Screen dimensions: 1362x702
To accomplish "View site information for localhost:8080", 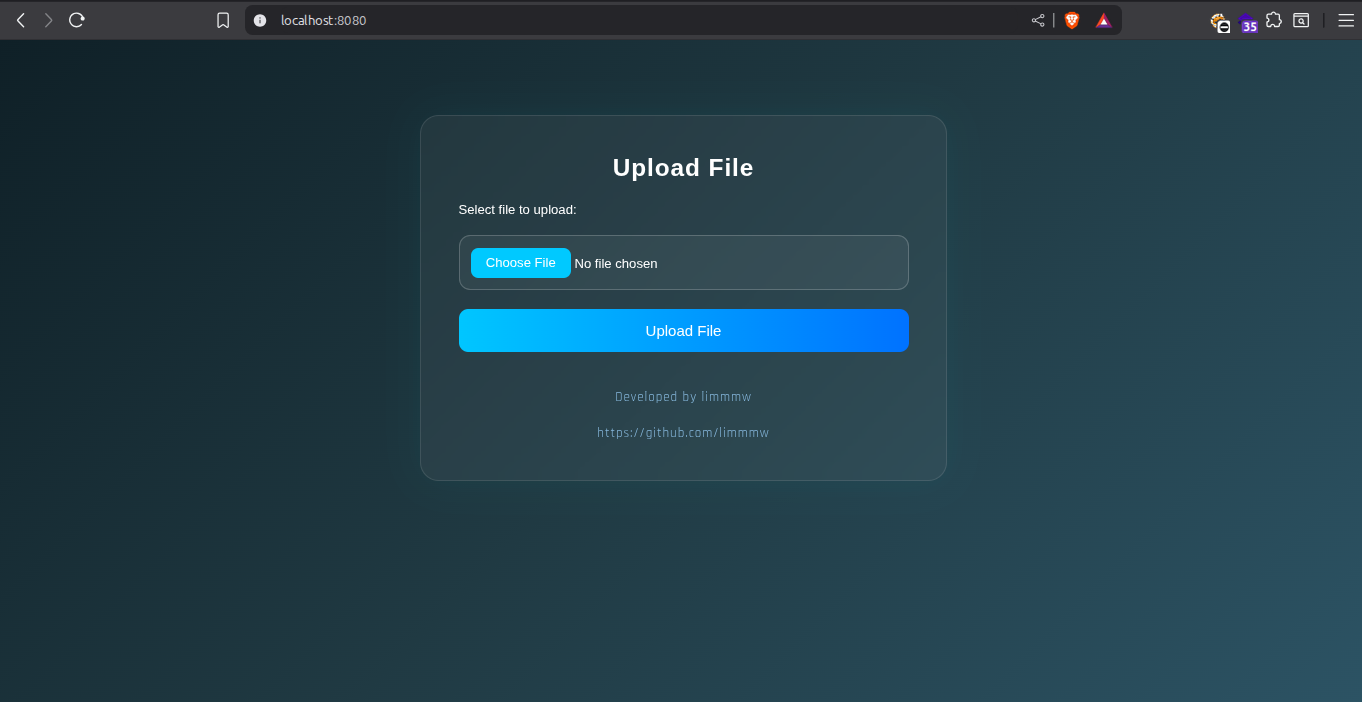I will [x=260, y=20].
